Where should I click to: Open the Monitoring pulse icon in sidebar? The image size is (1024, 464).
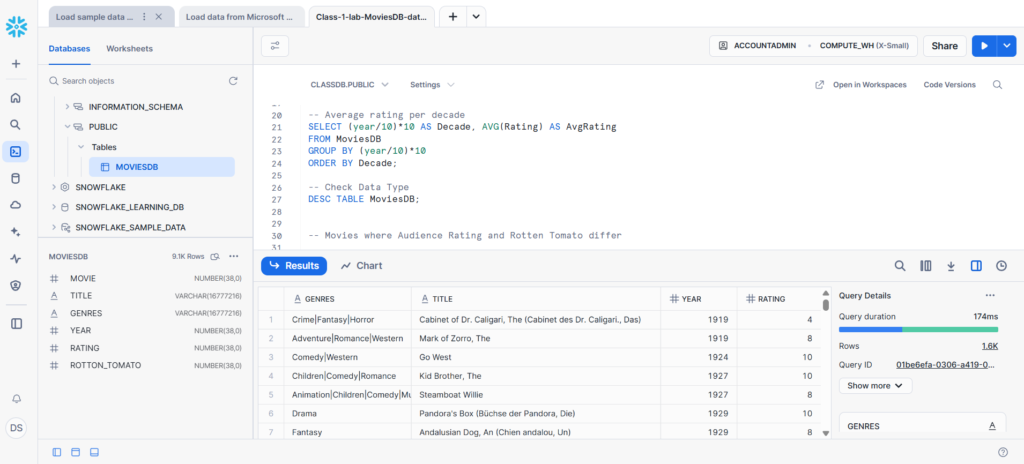[x=16, y=259]
